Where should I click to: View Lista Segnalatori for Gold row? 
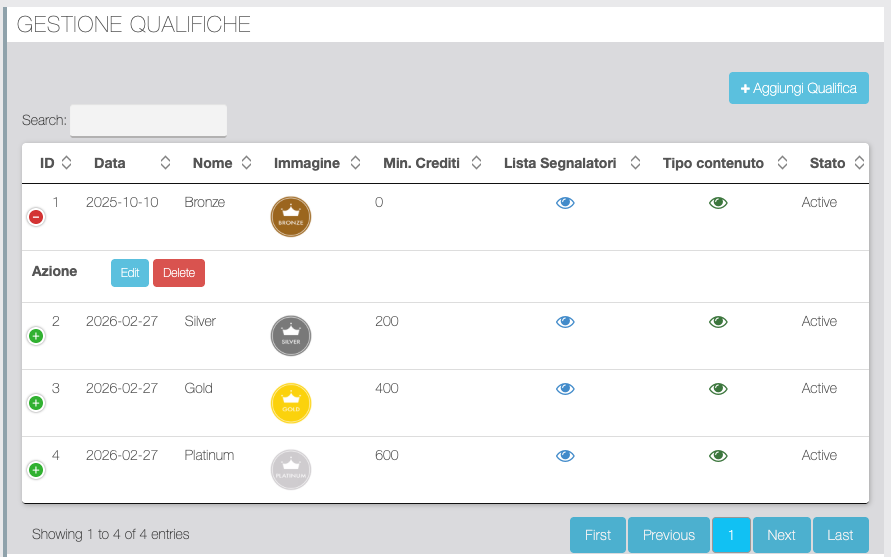[x=565, y=389]
